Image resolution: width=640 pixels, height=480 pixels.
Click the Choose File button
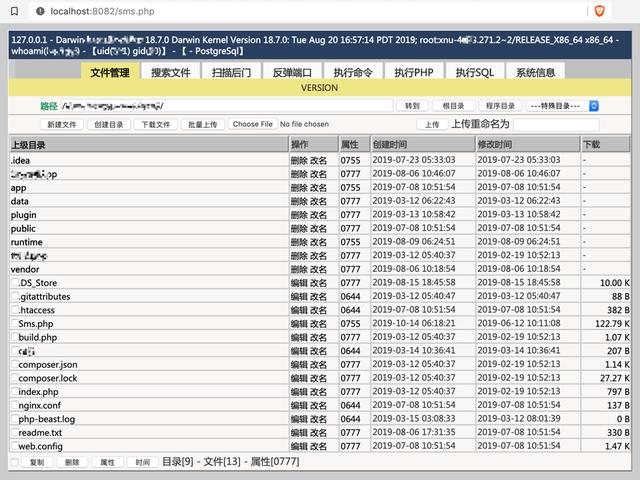click(x=252, y=125)
